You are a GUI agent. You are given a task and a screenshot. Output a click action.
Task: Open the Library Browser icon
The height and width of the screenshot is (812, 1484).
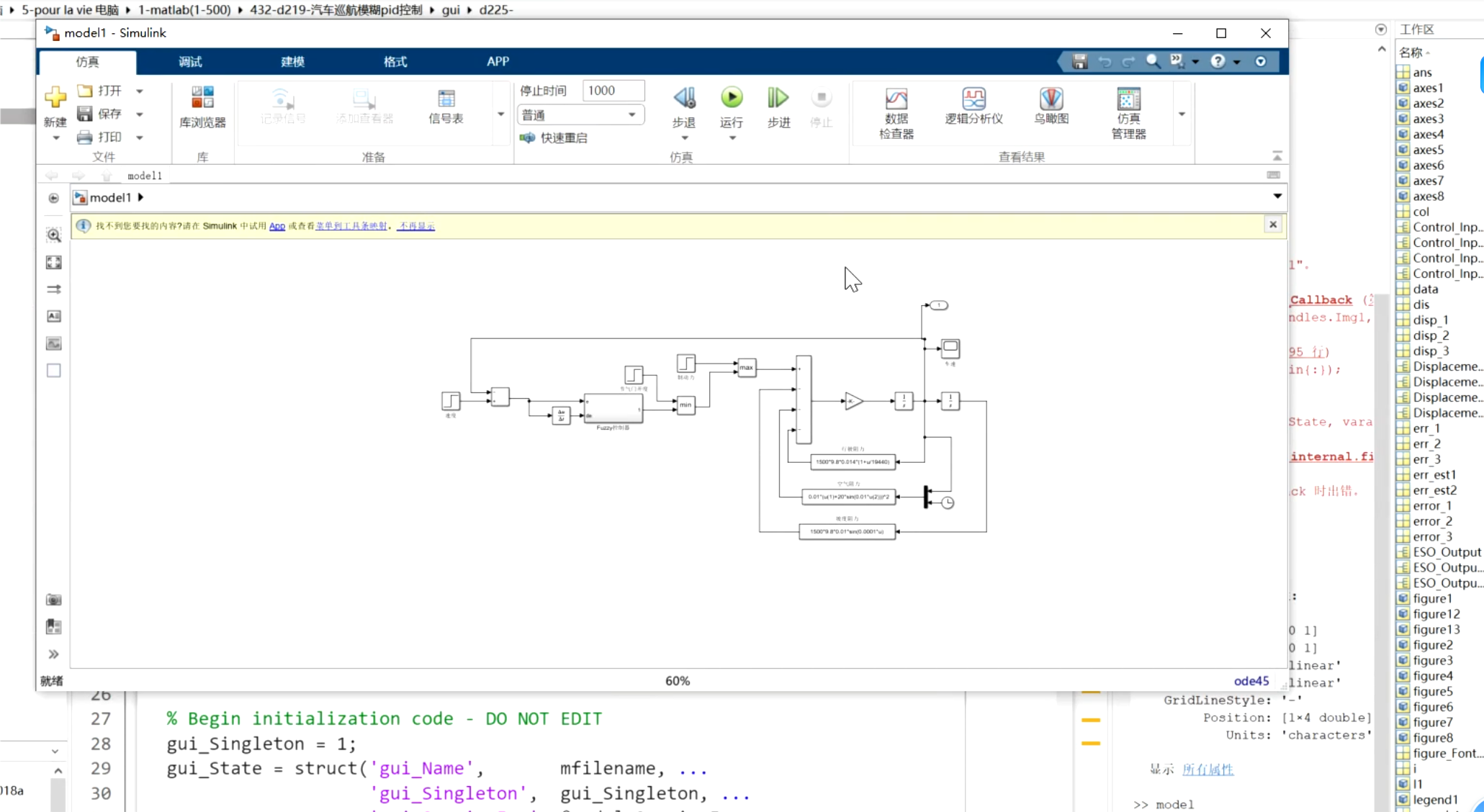tap(202, 99)
